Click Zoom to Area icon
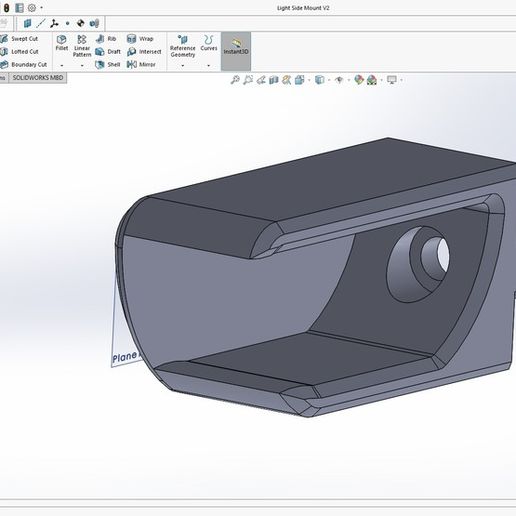The height and width of the screenshot is (516, 516). point(248,80)
